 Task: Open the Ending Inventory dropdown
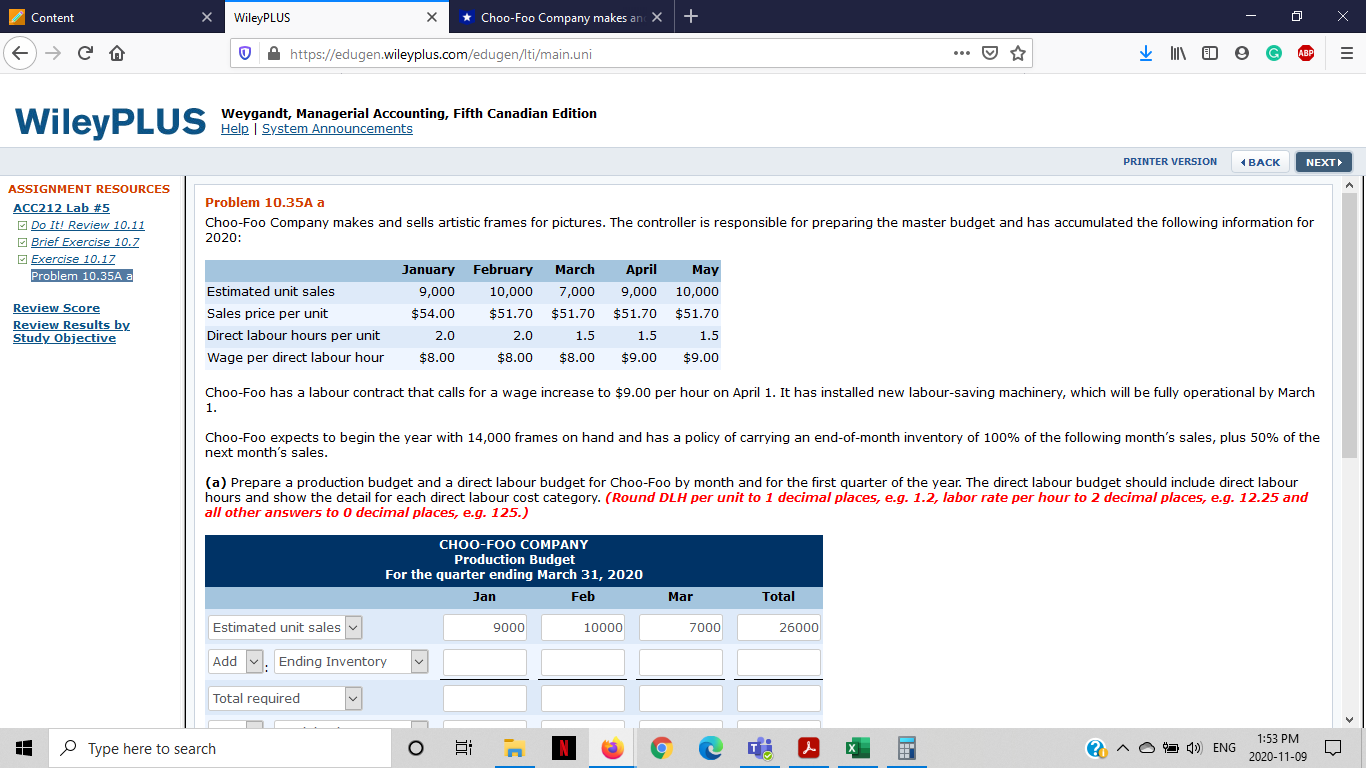(x=352, y=661)
